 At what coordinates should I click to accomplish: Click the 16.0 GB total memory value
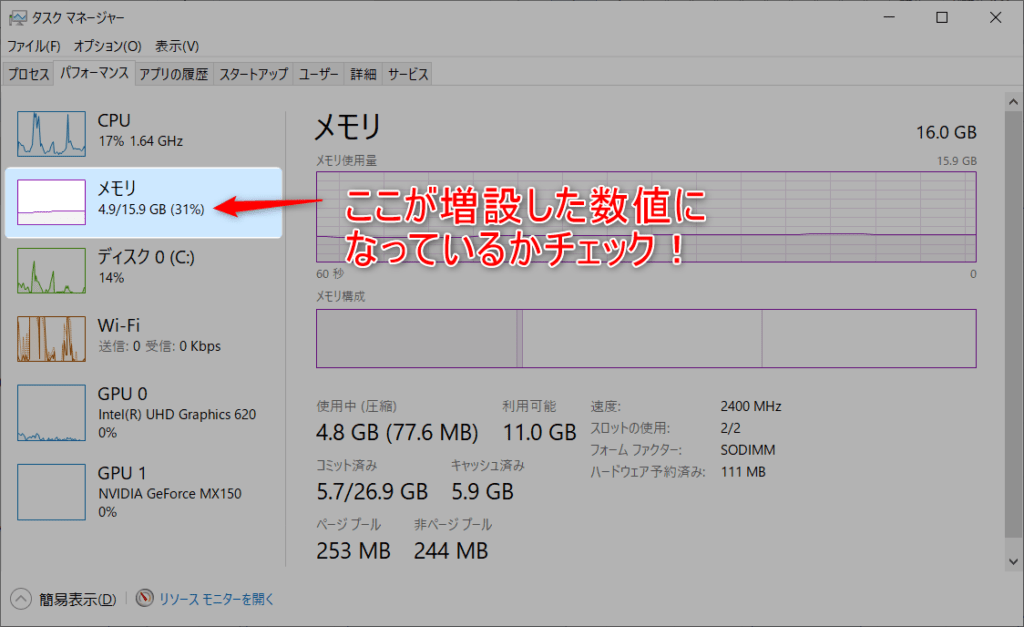(946, 133)
